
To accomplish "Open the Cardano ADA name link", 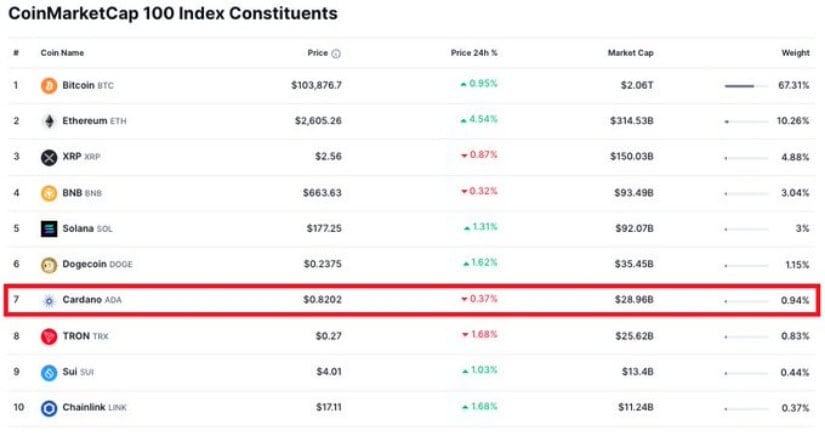I will (x=92, y=300).
